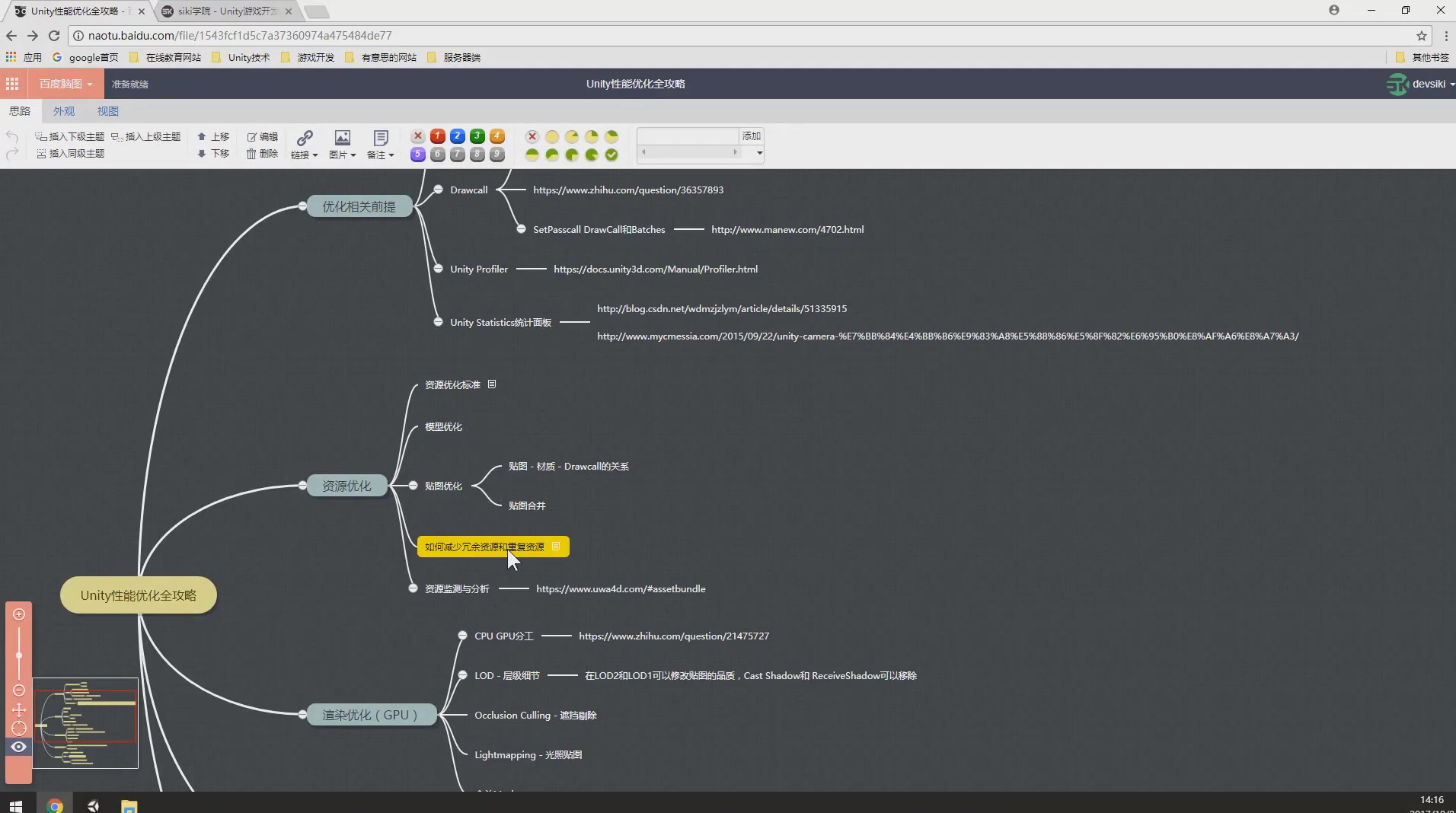The width and height of the screenshot is (1456, 813).
Task: Collapse the 贴图优化 node toggle
Action: pyautogui.click(x=413, y=486)
